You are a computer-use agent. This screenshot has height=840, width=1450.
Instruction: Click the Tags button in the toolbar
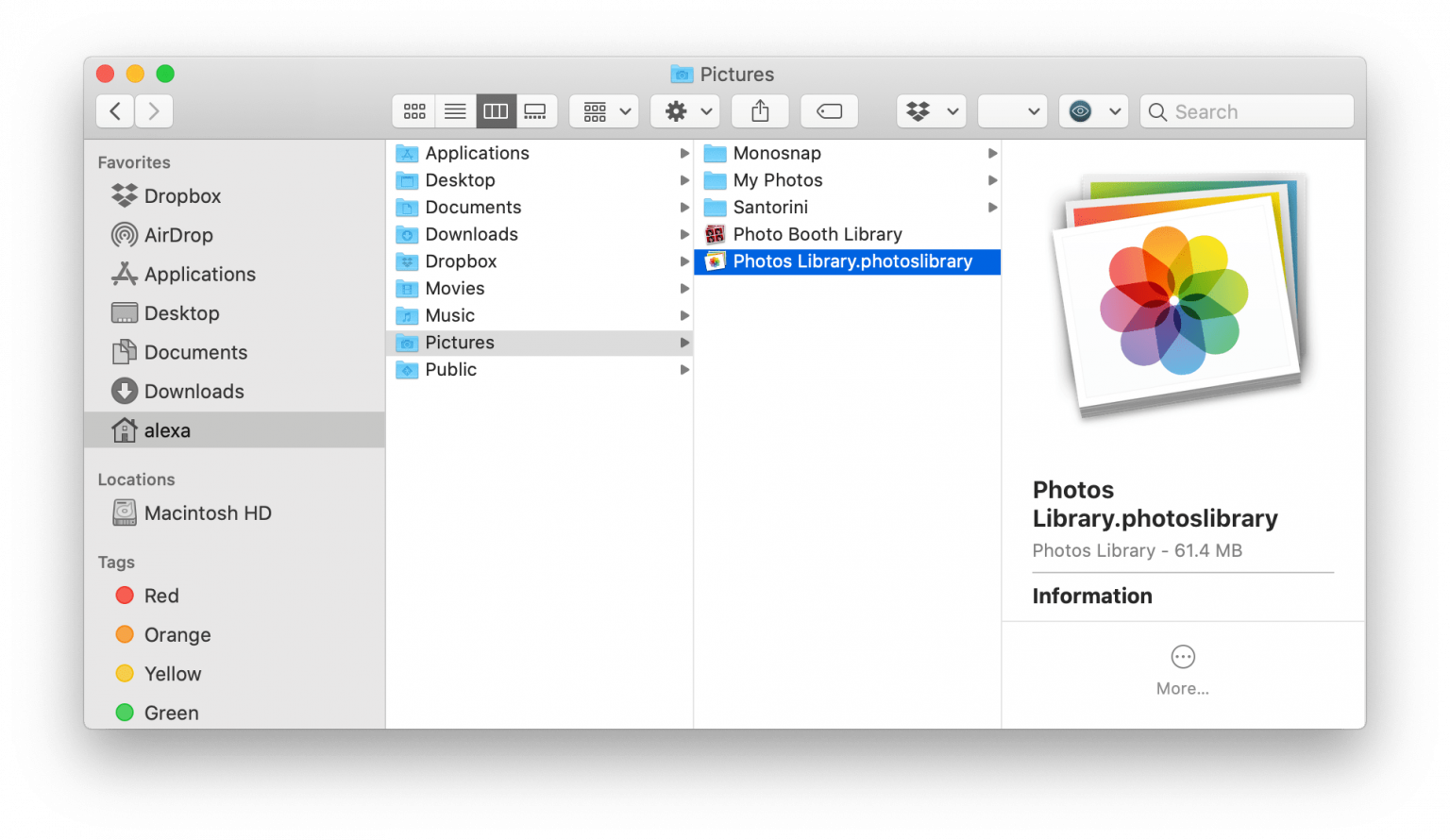(829, 110)
